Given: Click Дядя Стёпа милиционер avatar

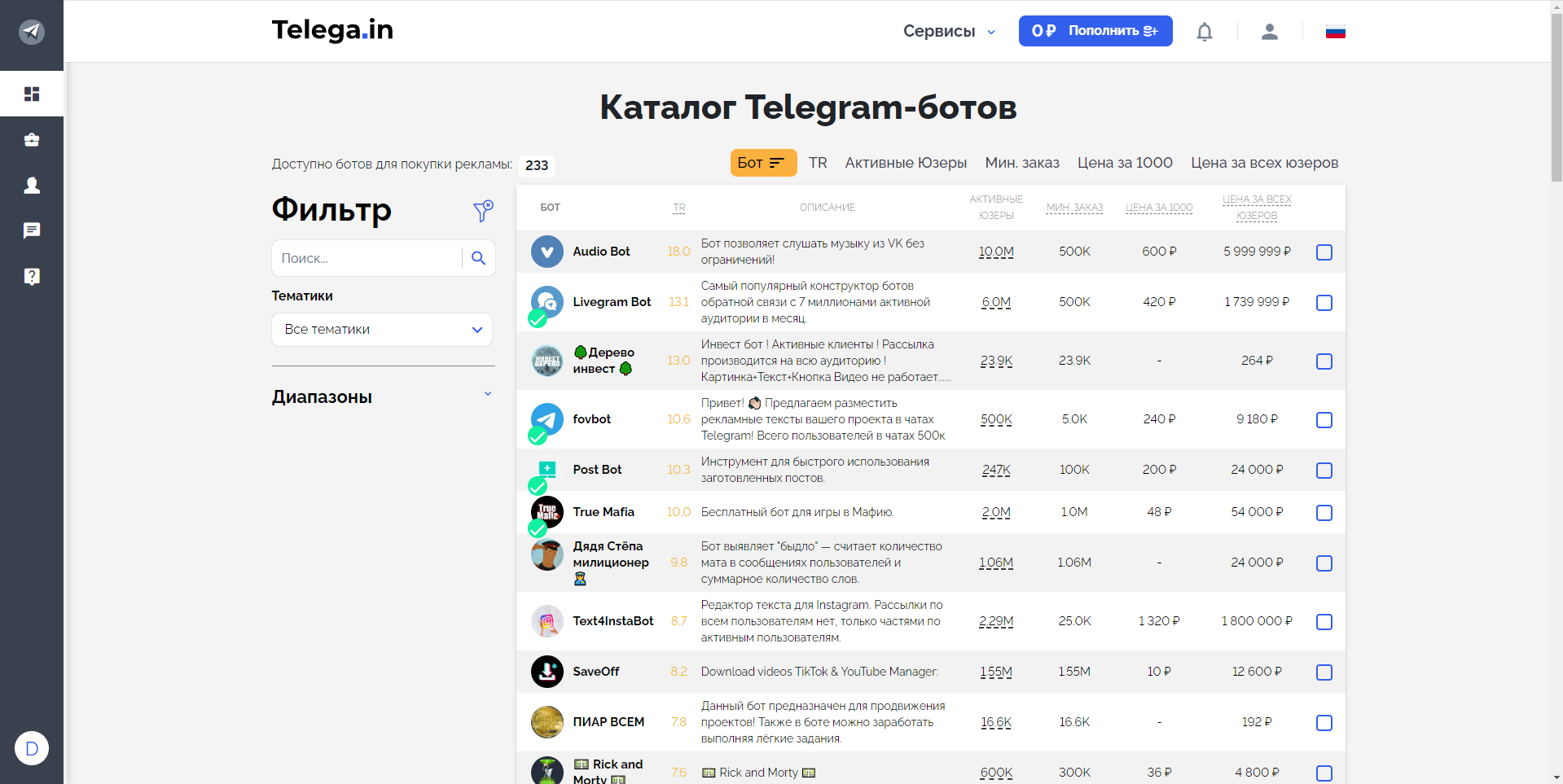Looking at the screenshot, I should click(x=547, y=554).
